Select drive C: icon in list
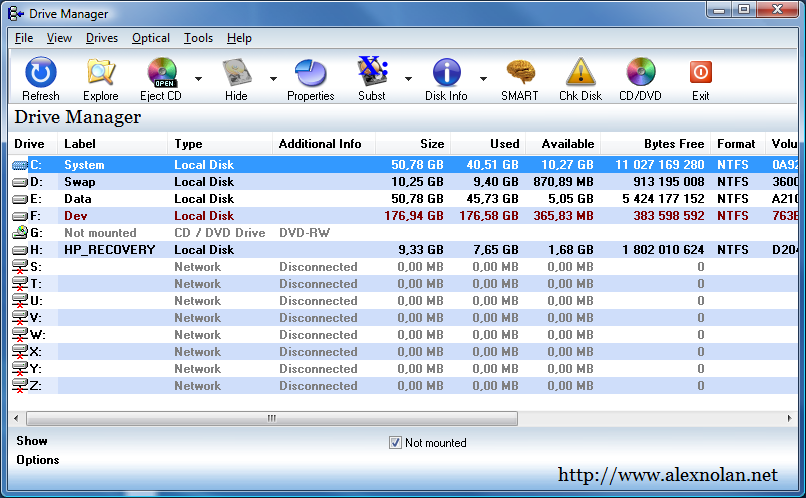The height and width of the screenshot is (498, 806). 20,165
